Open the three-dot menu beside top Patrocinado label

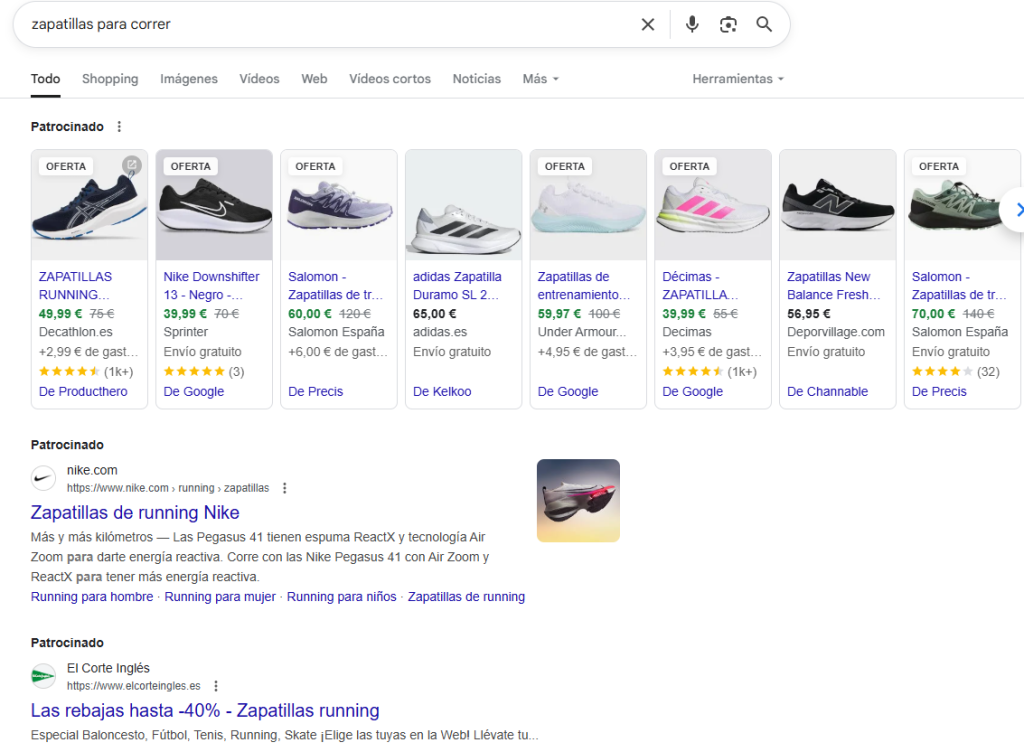point(119,127)
